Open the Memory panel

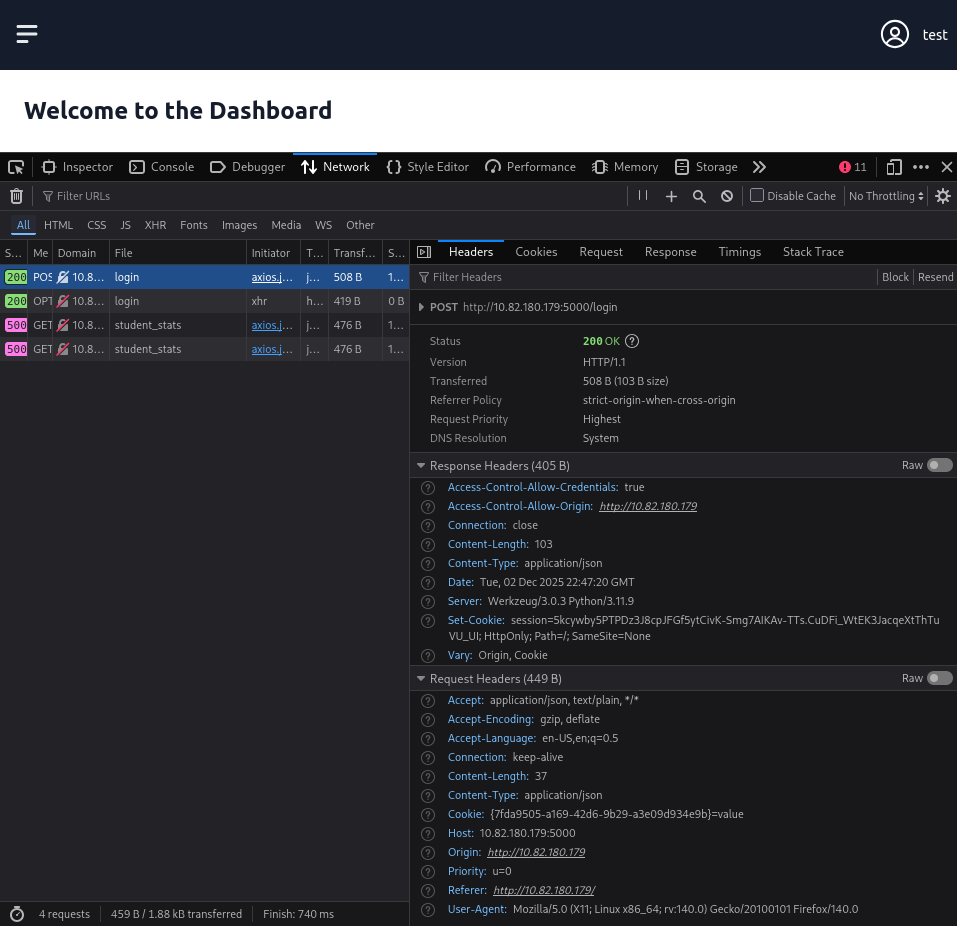(626, 167)
